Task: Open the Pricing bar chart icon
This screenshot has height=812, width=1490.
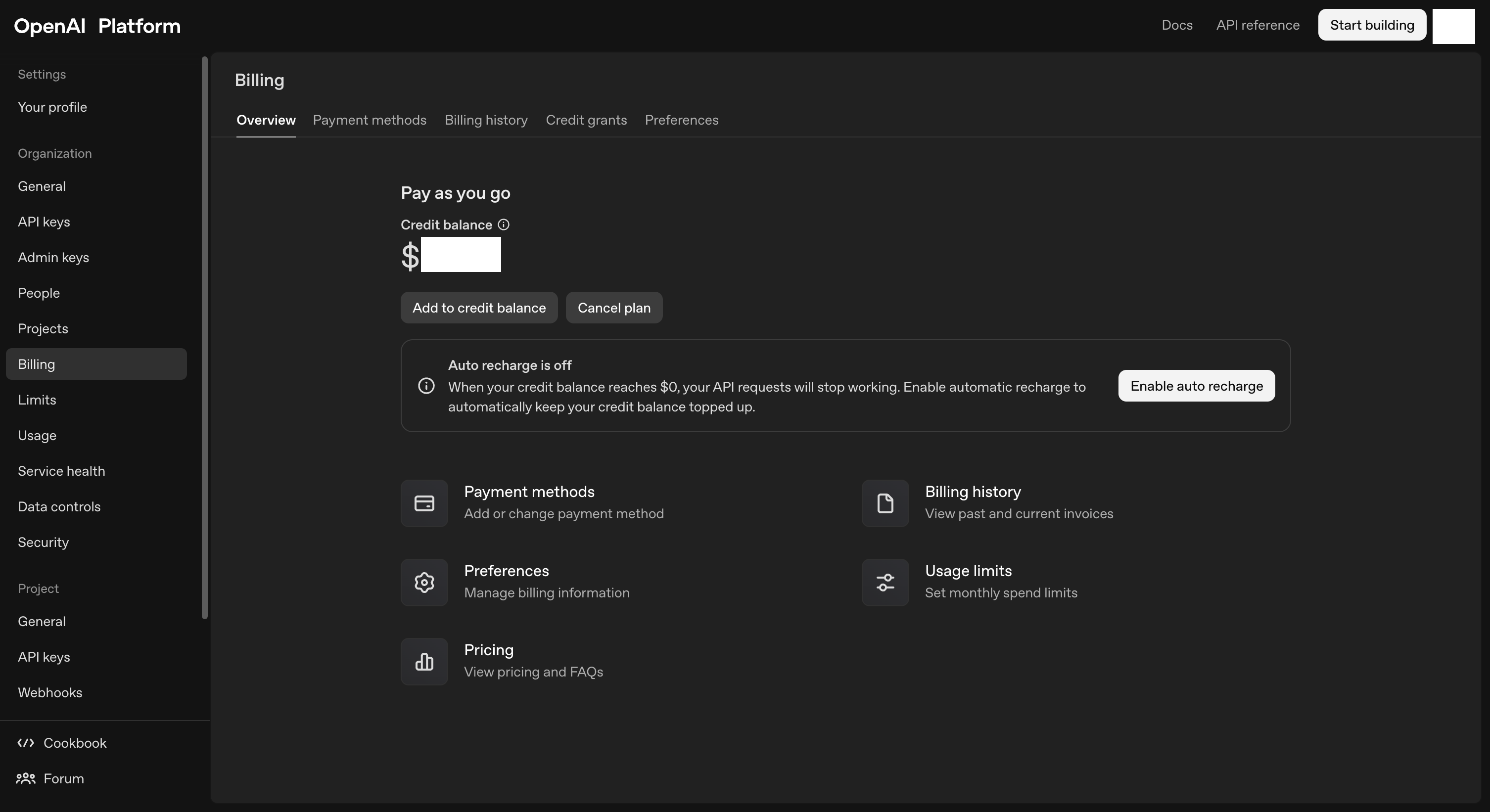Action: (x=424, y=662)
